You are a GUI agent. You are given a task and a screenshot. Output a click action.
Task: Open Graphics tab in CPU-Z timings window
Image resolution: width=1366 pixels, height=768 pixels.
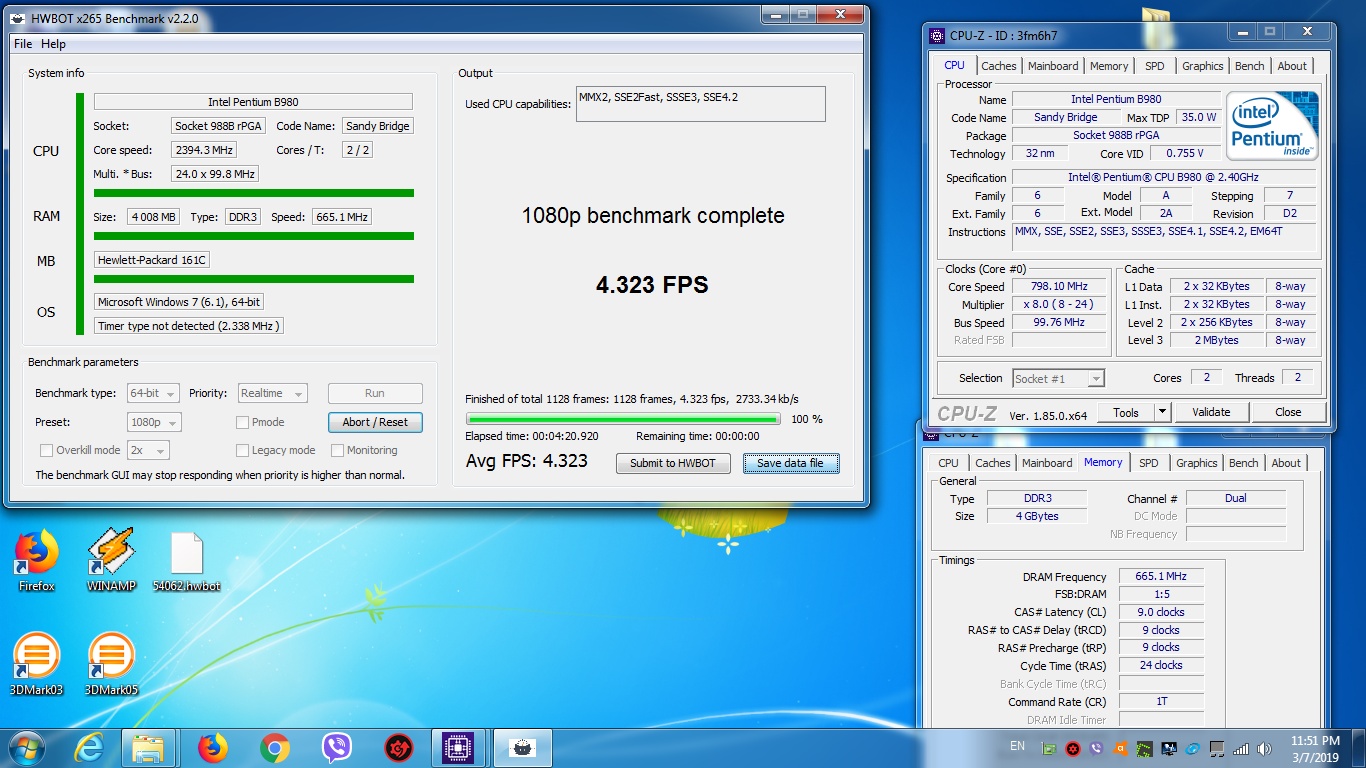1197,463
